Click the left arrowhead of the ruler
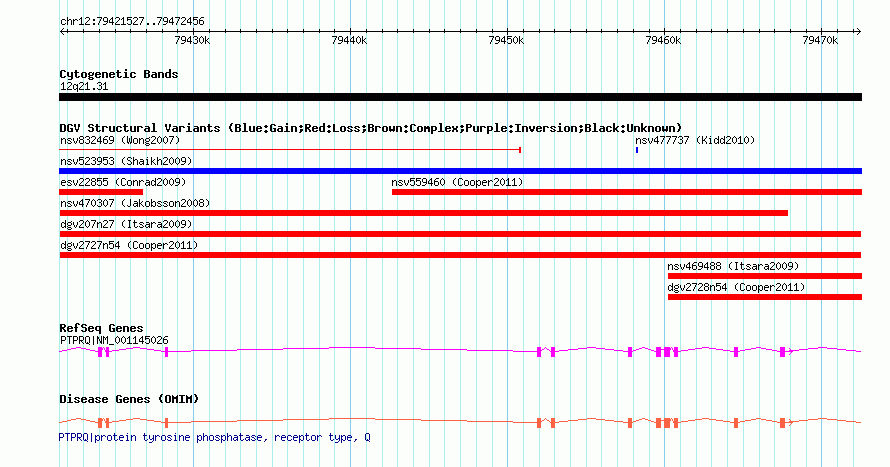 (62, 32)
